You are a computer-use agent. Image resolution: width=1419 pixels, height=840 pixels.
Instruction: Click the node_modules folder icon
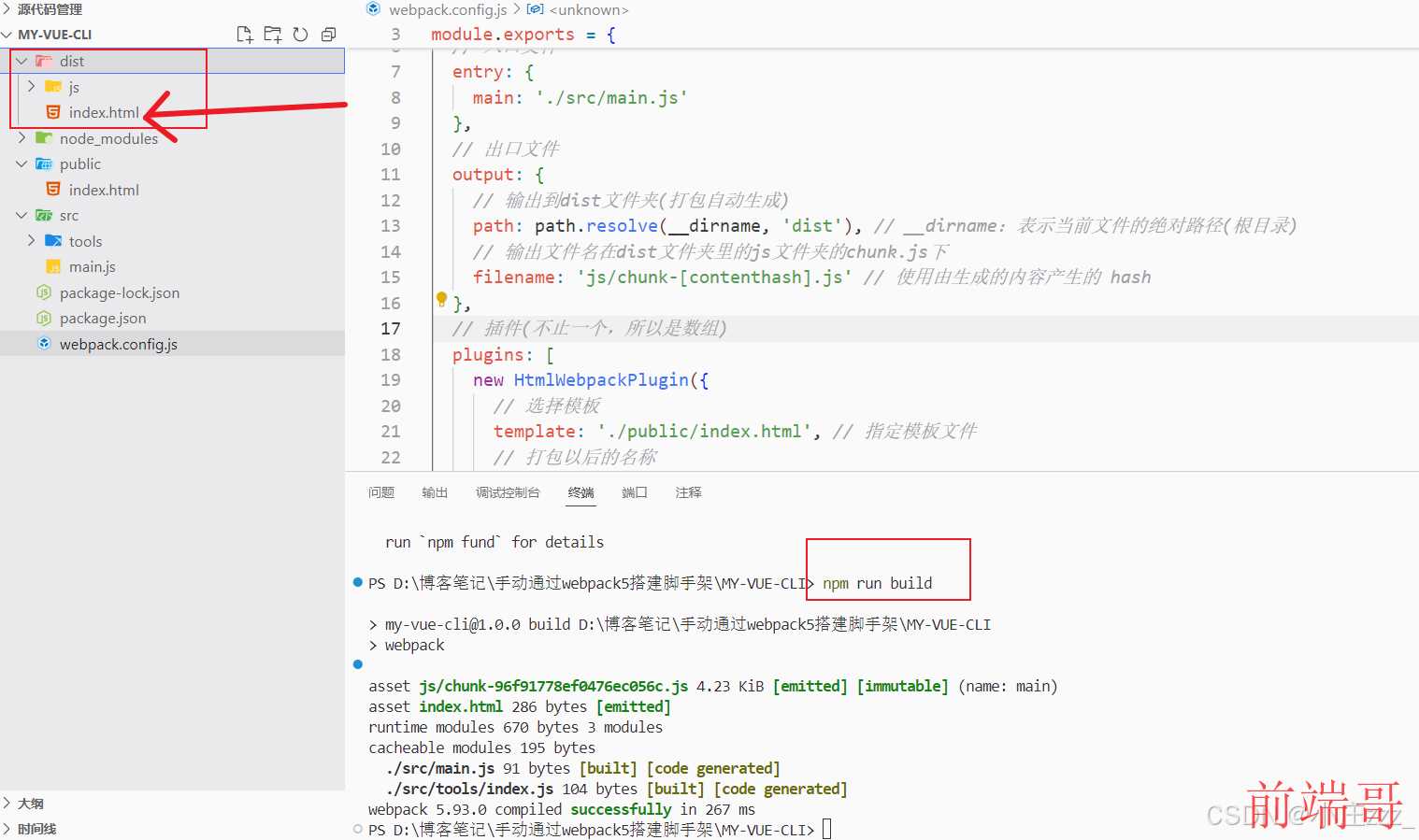click(x=44, y=138)
